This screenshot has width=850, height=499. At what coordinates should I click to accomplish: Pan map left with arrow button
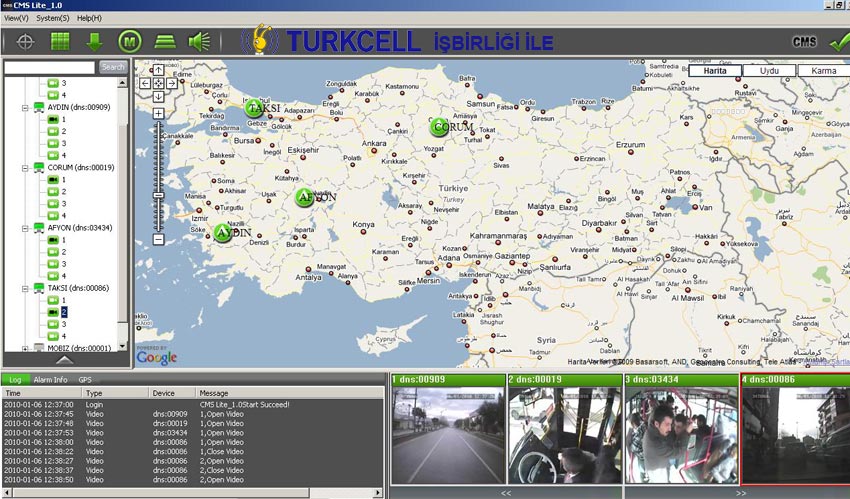point(145,83)
